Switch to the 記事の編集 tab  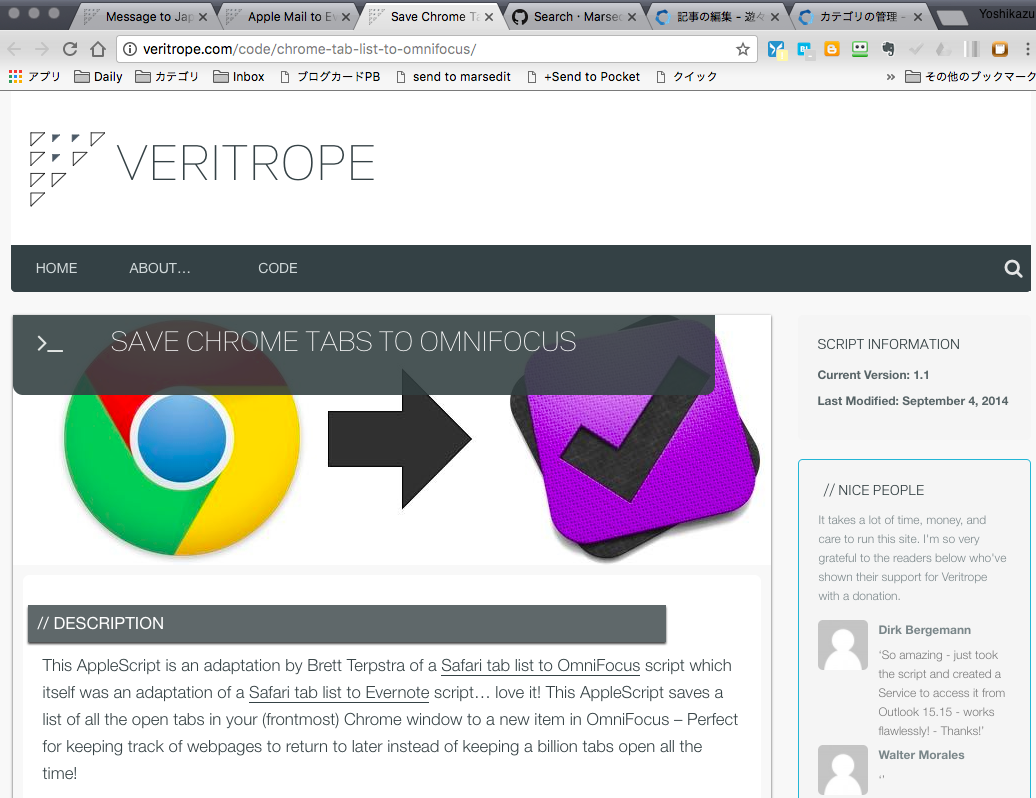(x=714, y=17)
